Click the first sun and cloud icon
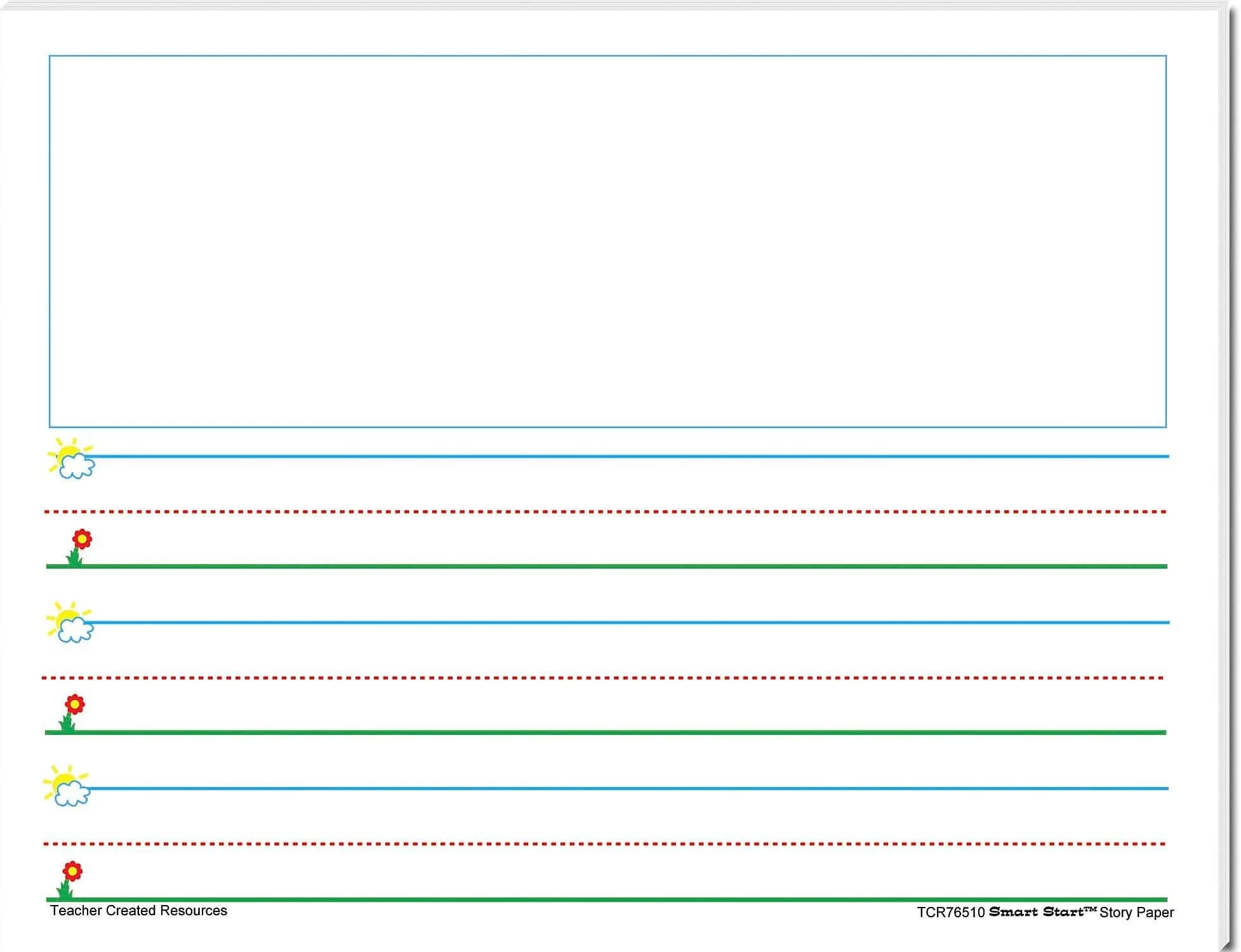The image size is (1241, 952). [x=71, y=458]
